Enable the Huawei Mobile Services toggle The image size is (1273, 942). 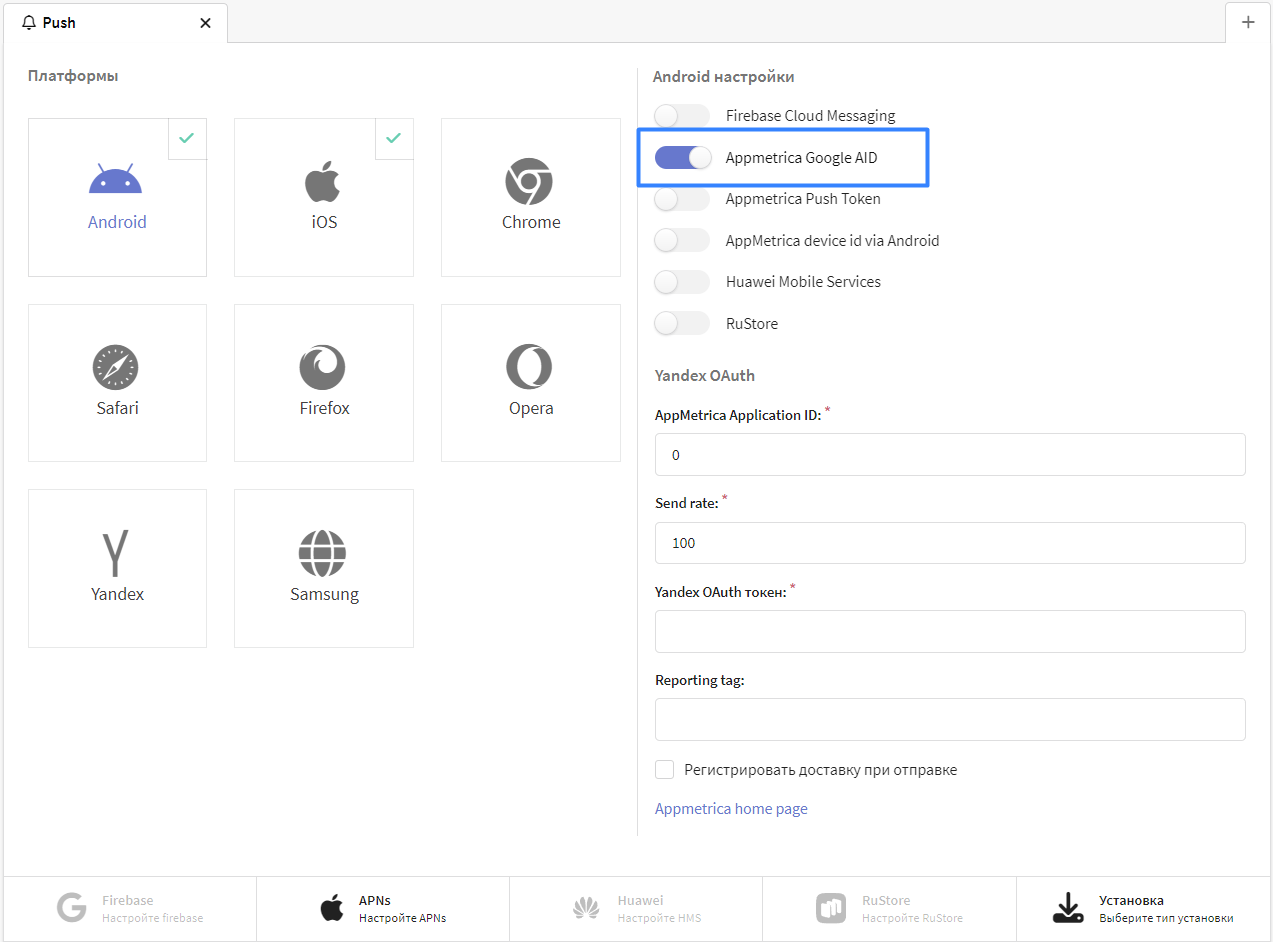click(682, 282)
